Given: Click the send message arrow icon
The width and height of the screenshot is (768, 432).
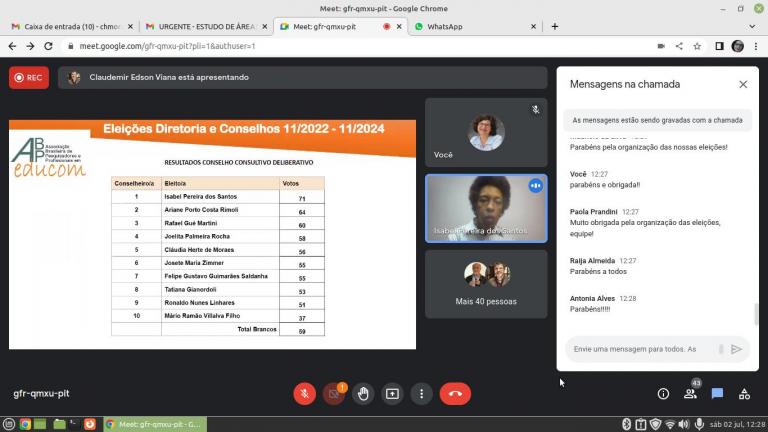Looking at the screenshot, I should (x=737, y=349).
